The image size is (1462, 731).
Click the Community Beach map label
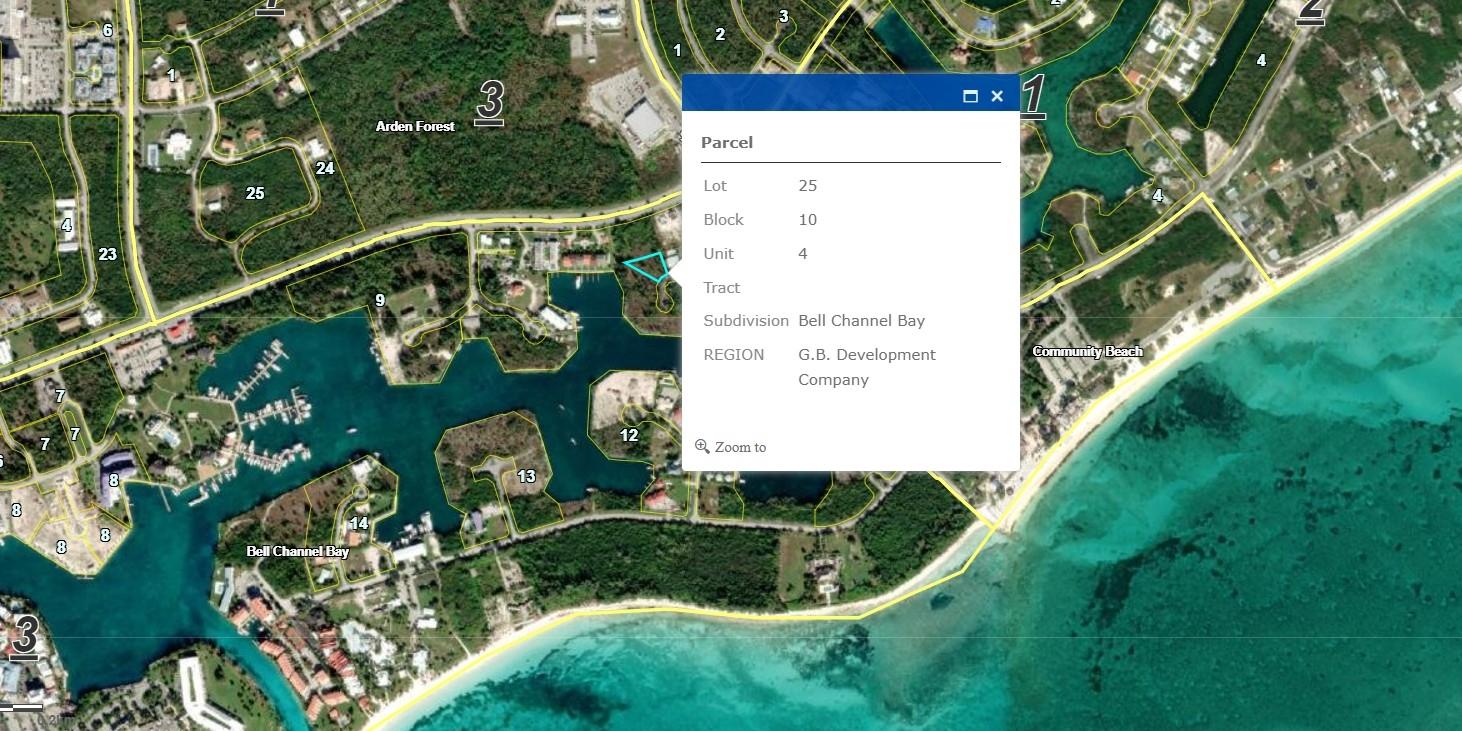[x=1087, y=351]
